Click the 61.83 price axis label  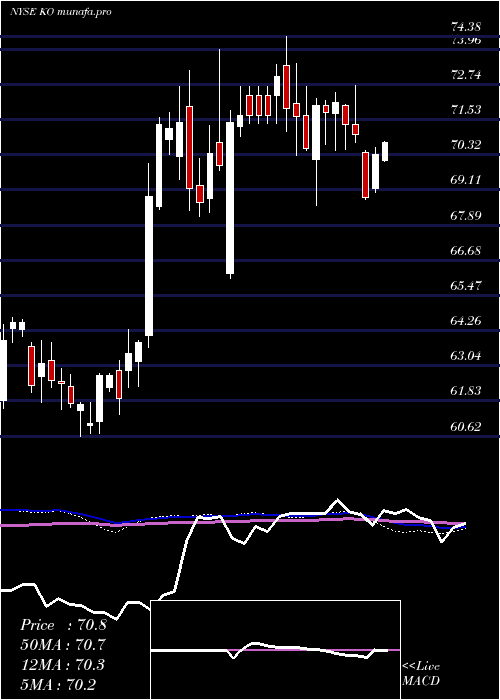[x=466, y=391]
